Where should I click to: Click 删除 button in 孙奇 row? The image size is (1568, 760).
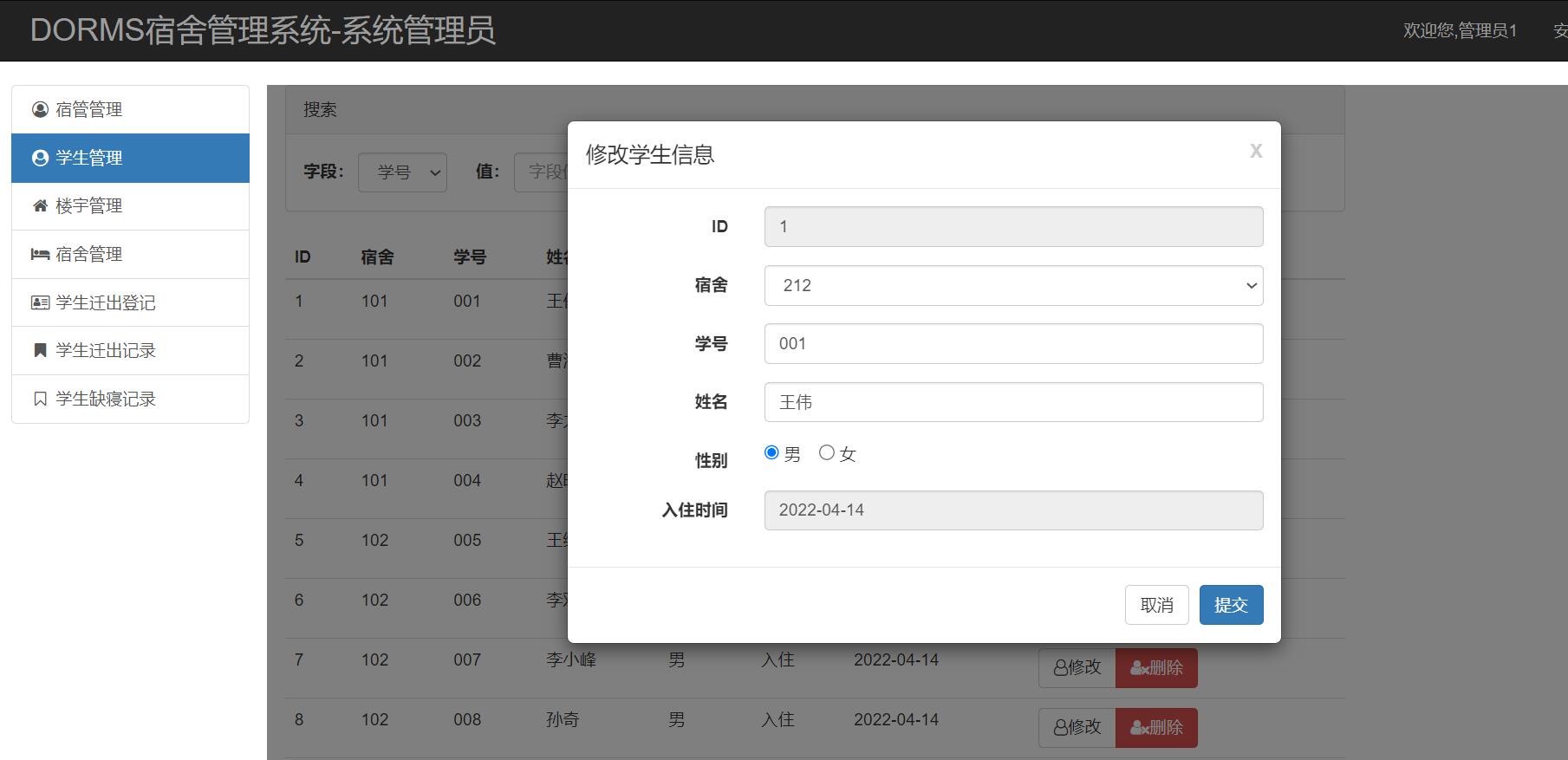click(1156, 728)
